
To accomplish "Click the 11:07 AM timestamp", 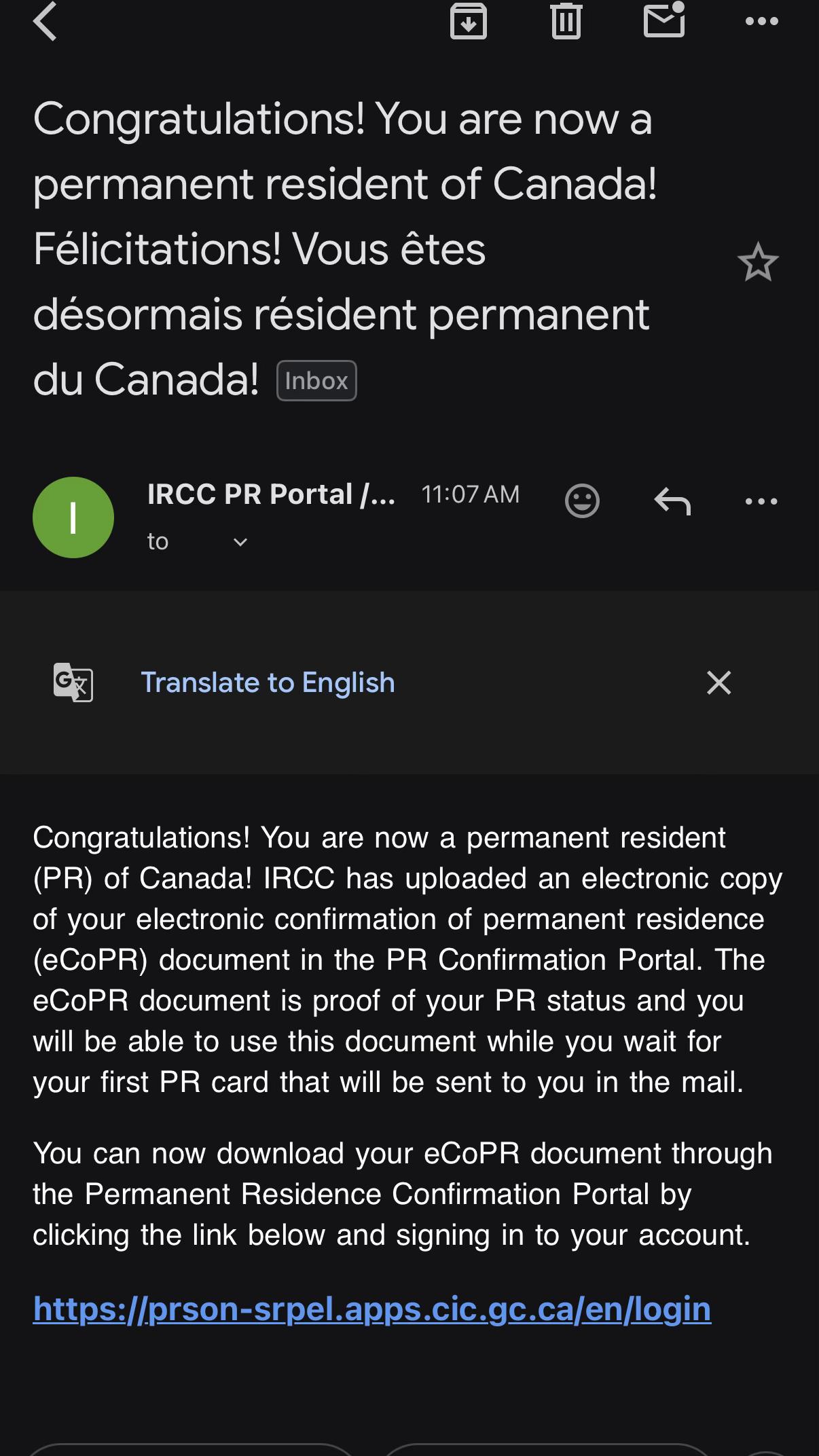I will pos(470,494).
